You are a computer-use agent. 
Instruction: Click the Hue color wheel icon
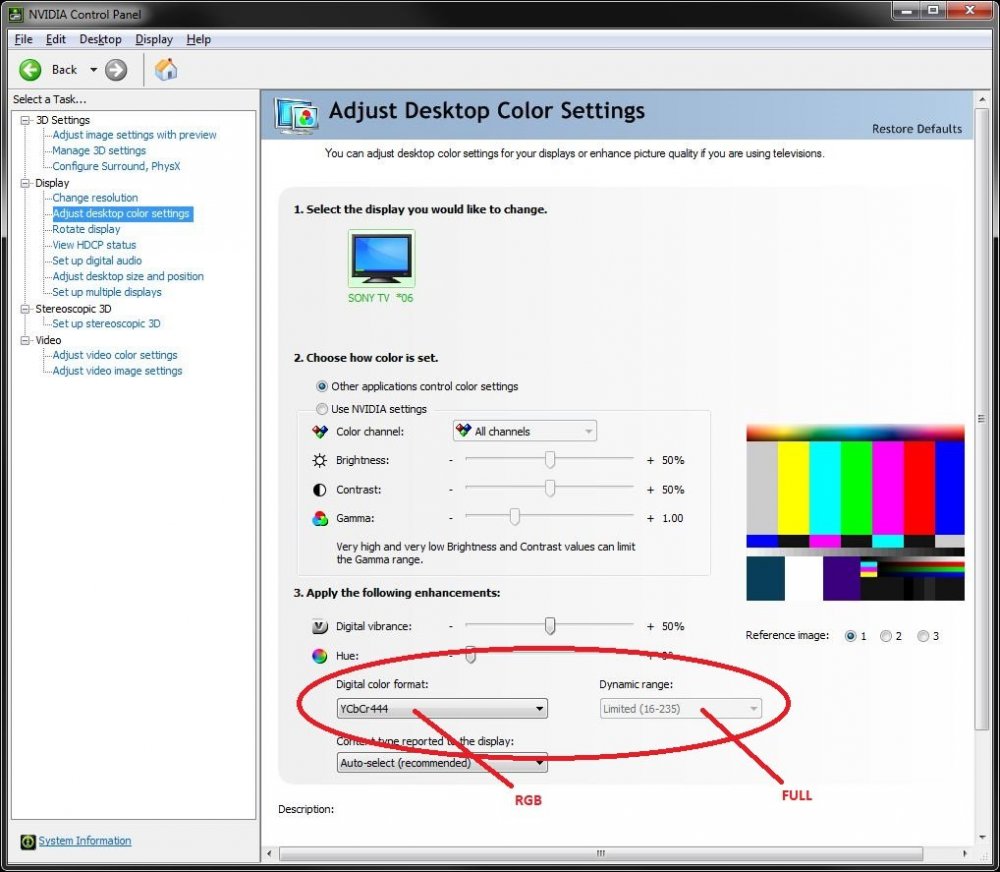point(320,656)
